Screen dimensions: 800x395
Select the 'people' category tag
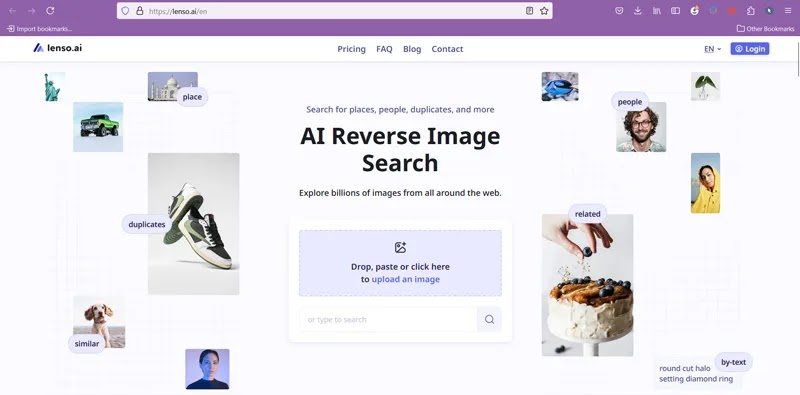(x=630, y=102)
